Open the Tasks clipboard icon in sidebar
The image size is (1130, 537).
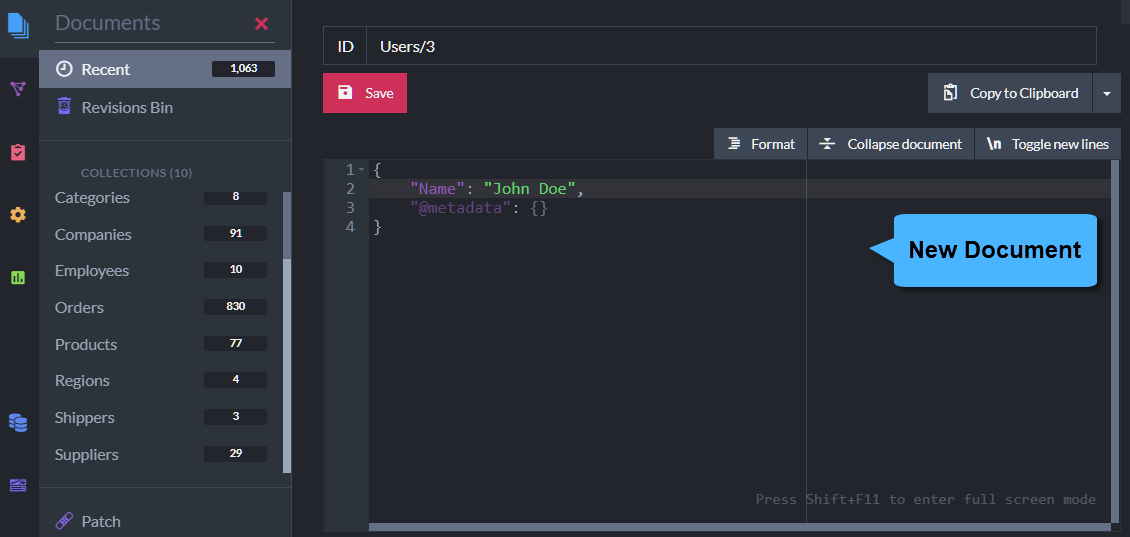click(x=18, y=152)
